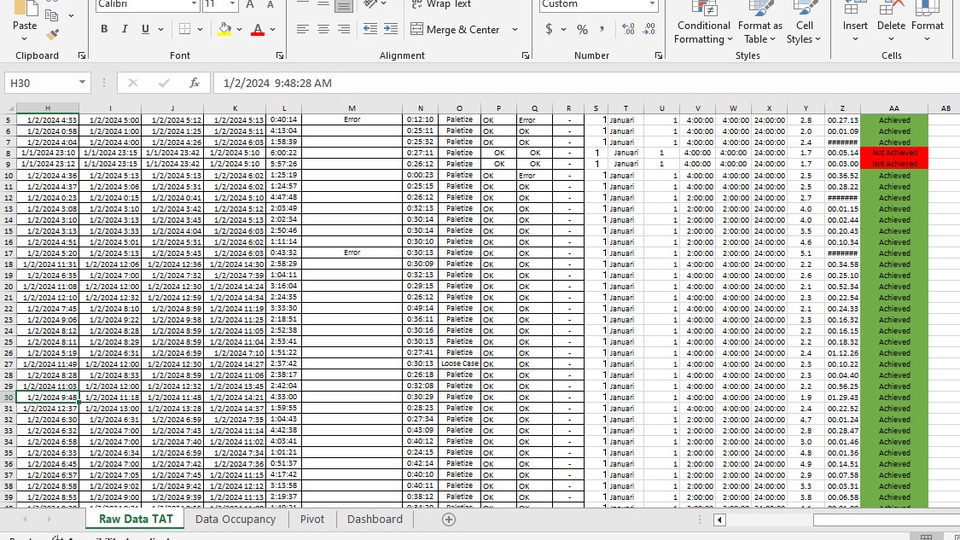The height and width of the screenshot is (540, 960).
Task: Switch to Data Occupancy sheet tab
Action: tap(235, 519)
